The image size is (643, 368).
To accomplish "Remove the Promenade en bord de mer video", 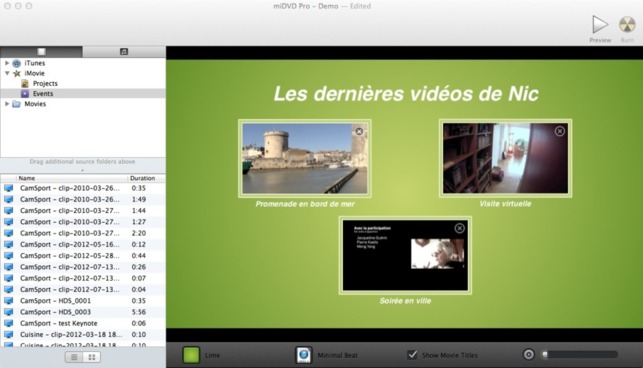I will tap(359, 131).
